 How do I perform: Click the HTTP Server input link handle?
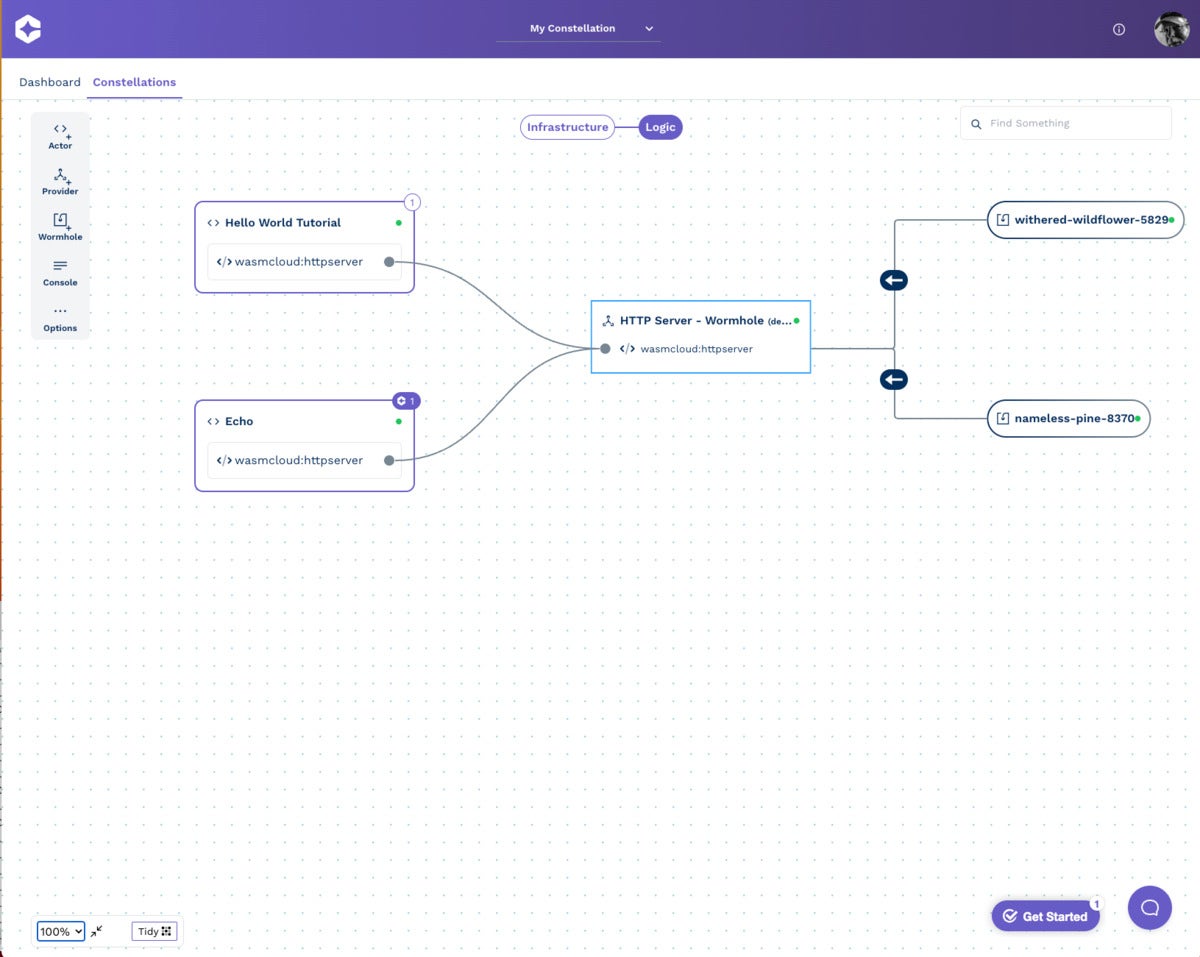(x=605, y=349)
